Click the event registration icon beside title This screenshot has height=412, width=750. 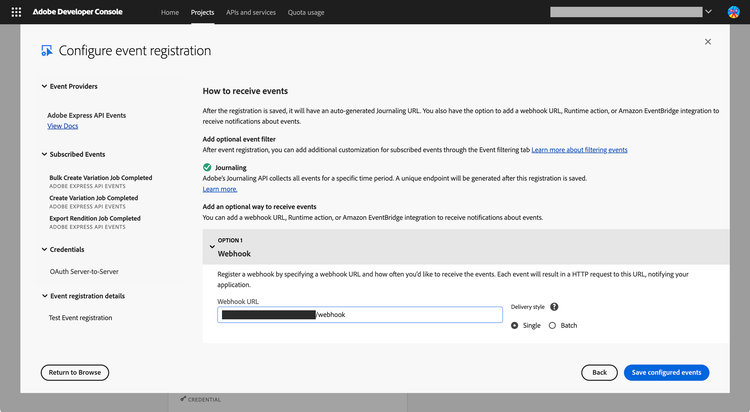click(x=47, y=51)
